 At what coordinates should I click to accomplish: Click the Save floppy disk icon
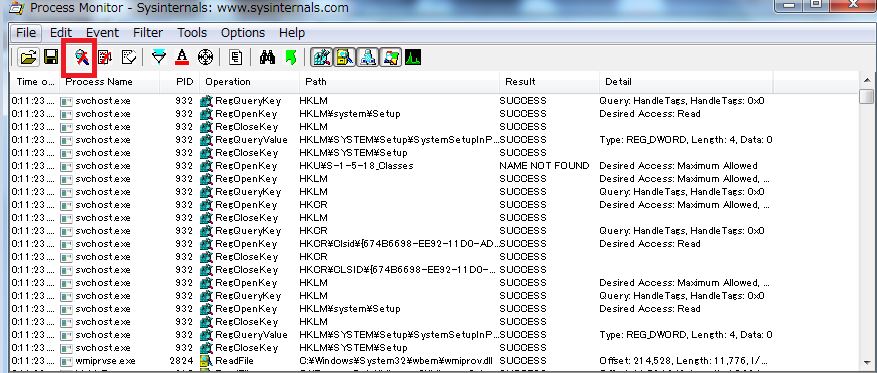(x=51, y=57)
